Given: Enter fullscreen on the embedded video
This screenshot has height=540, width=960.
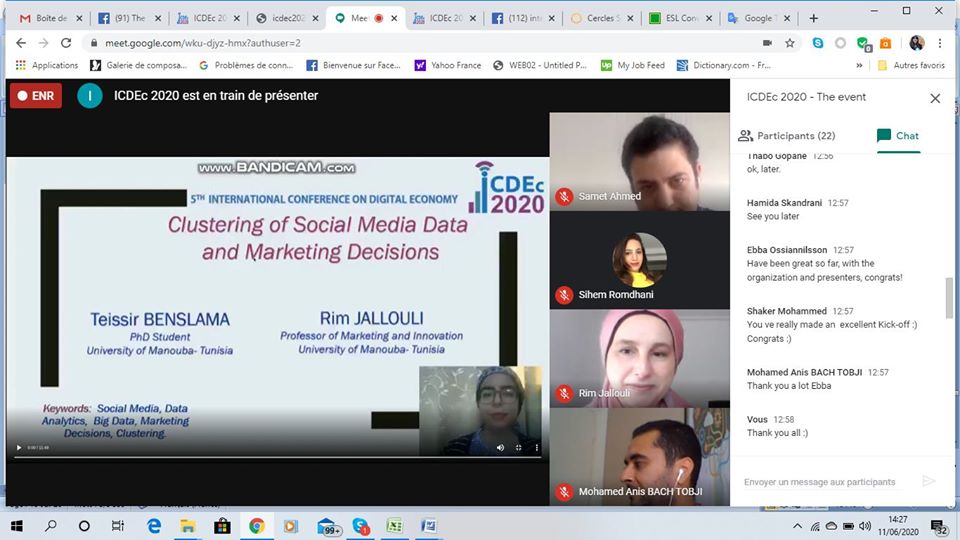Looking at the screenshot, I should pyautogui.click(x=519, y=448).
